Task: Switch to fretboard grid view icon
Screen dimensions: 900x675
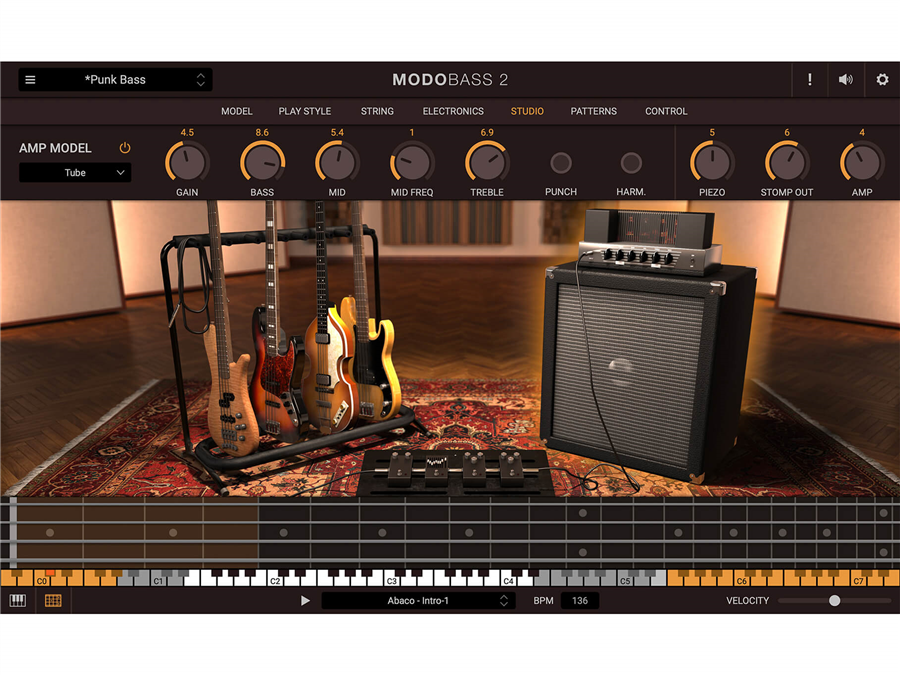Action: click(53, 601)
